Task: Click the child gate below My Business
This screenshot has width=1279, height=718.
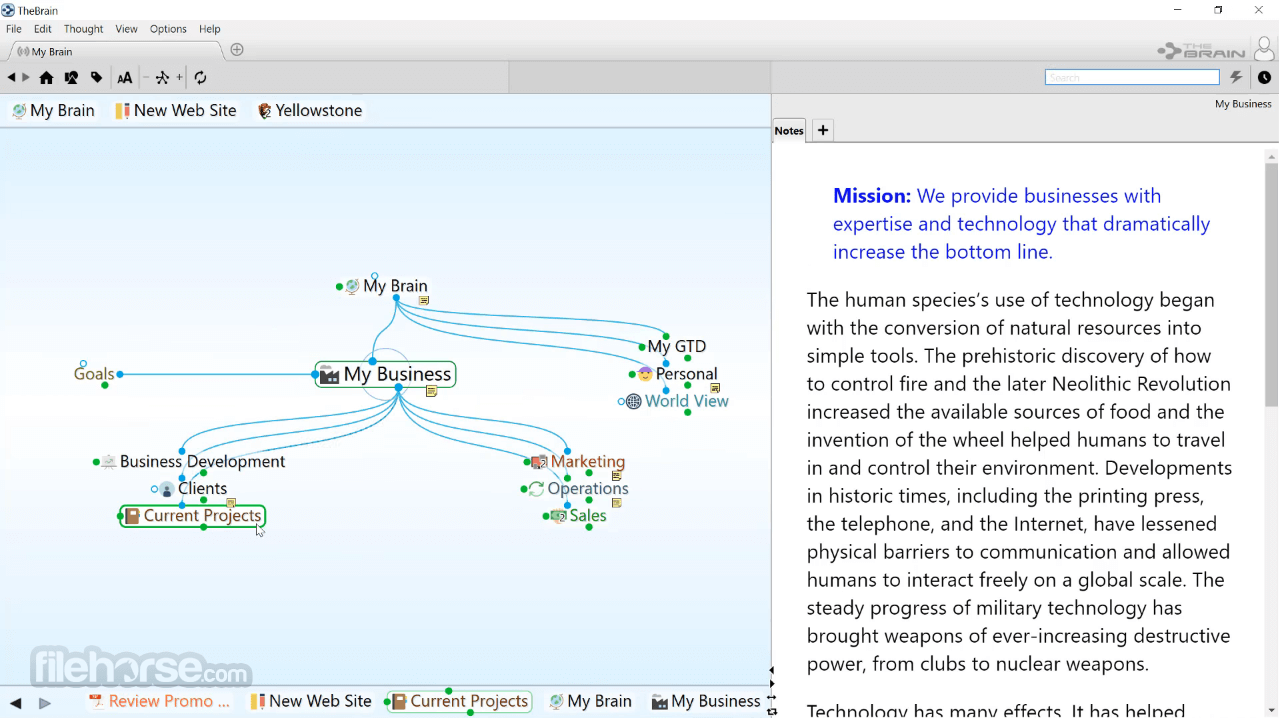Action: (398, 388)
